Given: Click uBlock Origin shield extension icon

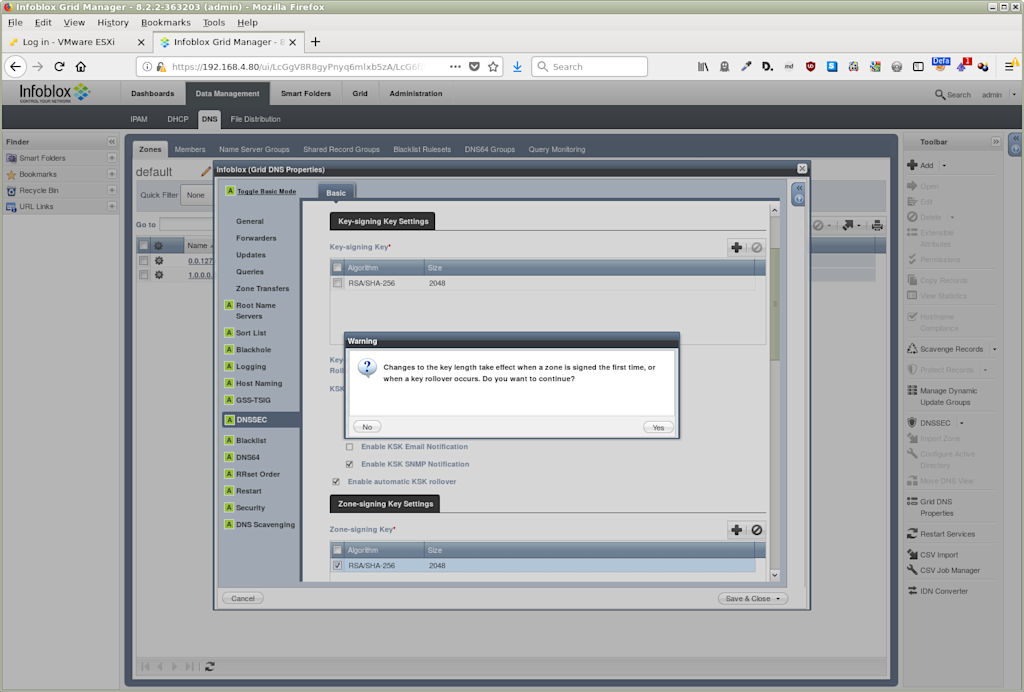Looking at the screenshot, I should coord(810,67).
